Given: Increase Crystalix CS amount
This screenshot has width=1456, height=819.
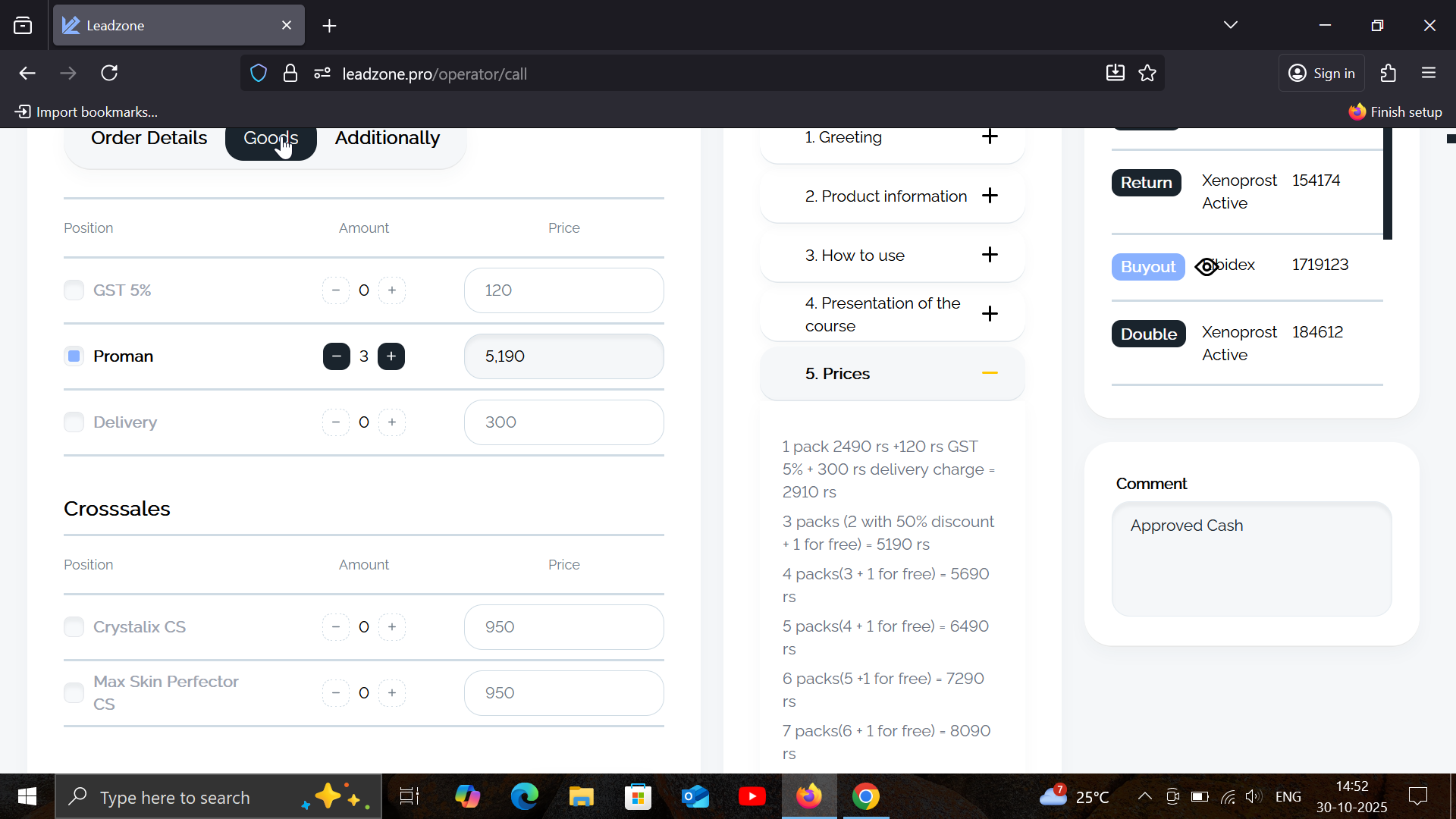Looking at the screenshot, I should (391, 627).
